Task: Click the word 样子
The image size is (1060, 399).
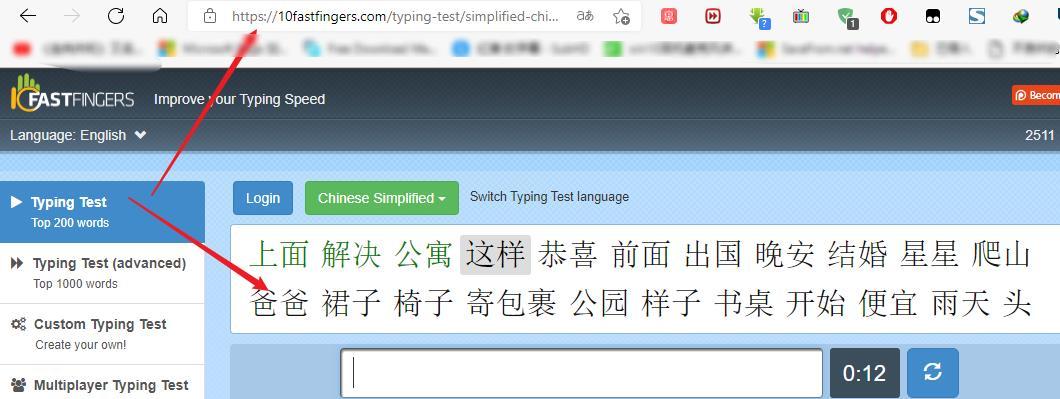Action: 671,303
